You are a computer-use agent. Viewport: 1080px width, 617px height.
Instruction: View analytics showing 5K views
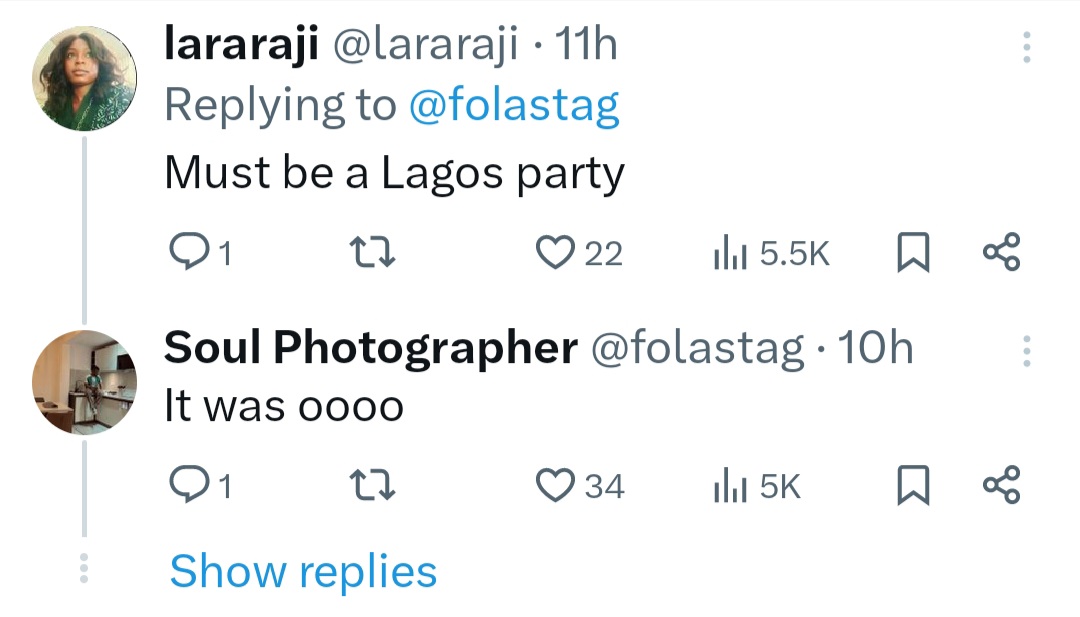[757, 486]
